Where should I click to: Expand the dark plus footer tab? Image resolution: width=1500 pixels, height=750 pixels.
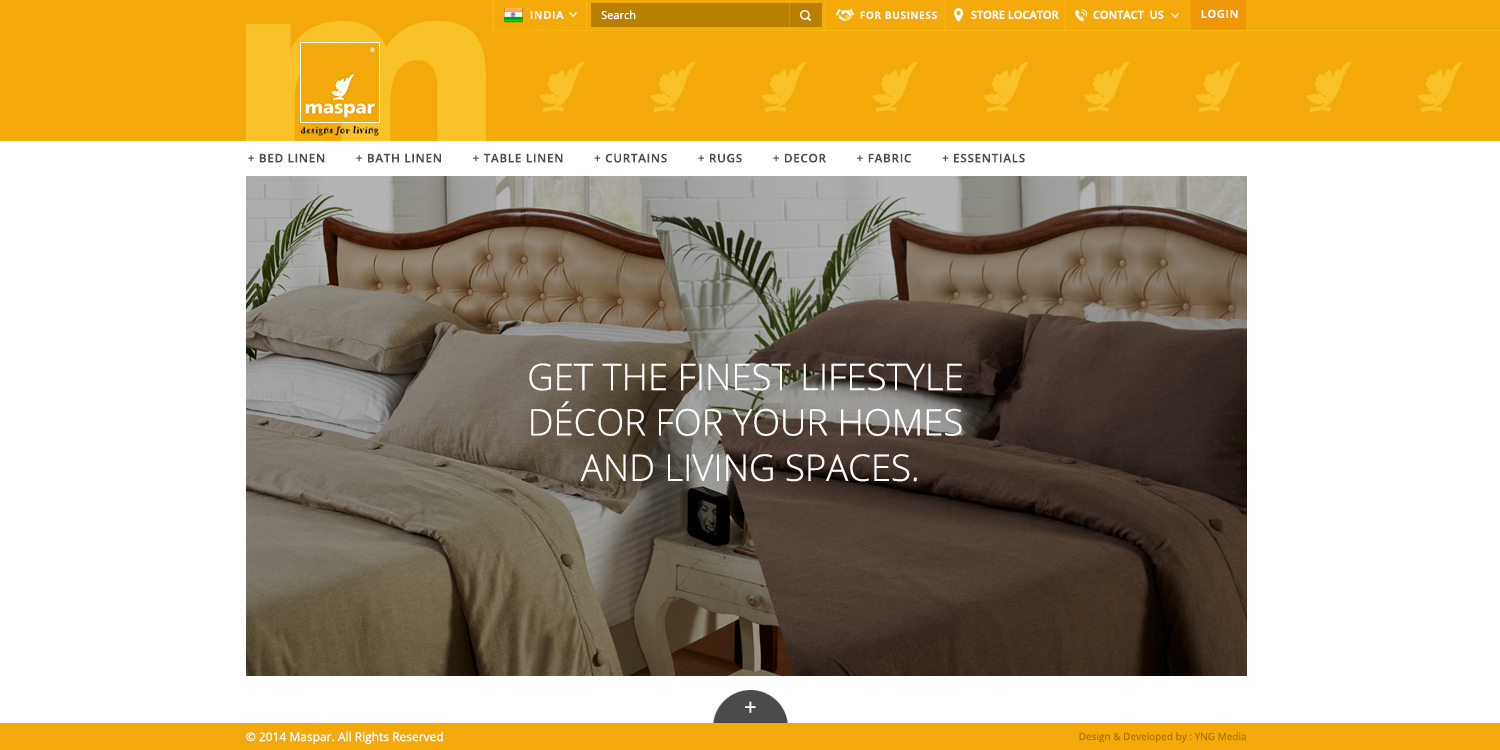coord(750,707)
